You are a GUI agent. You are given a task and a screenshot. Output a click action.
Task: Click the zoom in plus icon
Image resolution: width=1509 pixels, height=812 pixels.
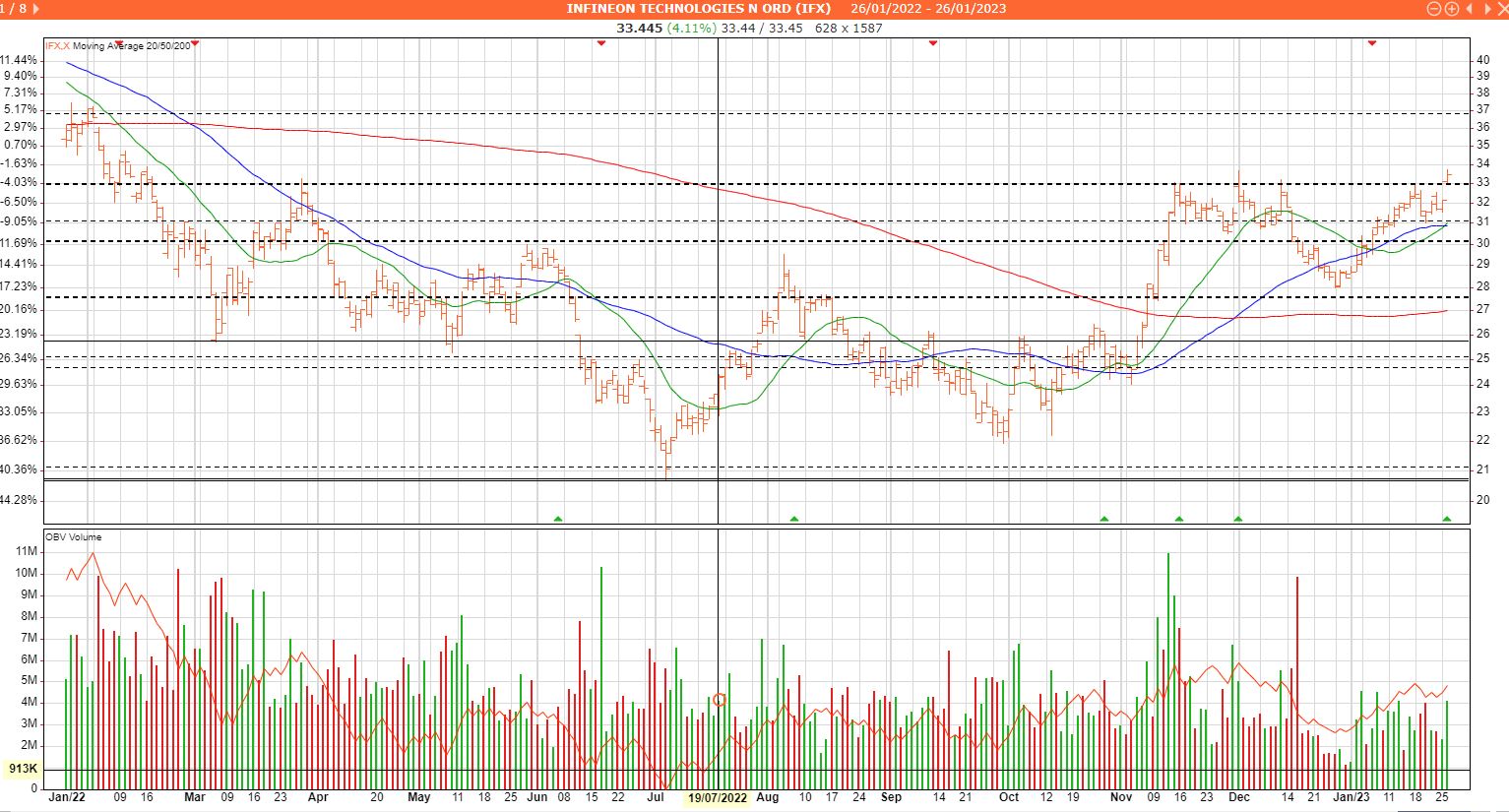point(1451,9)
